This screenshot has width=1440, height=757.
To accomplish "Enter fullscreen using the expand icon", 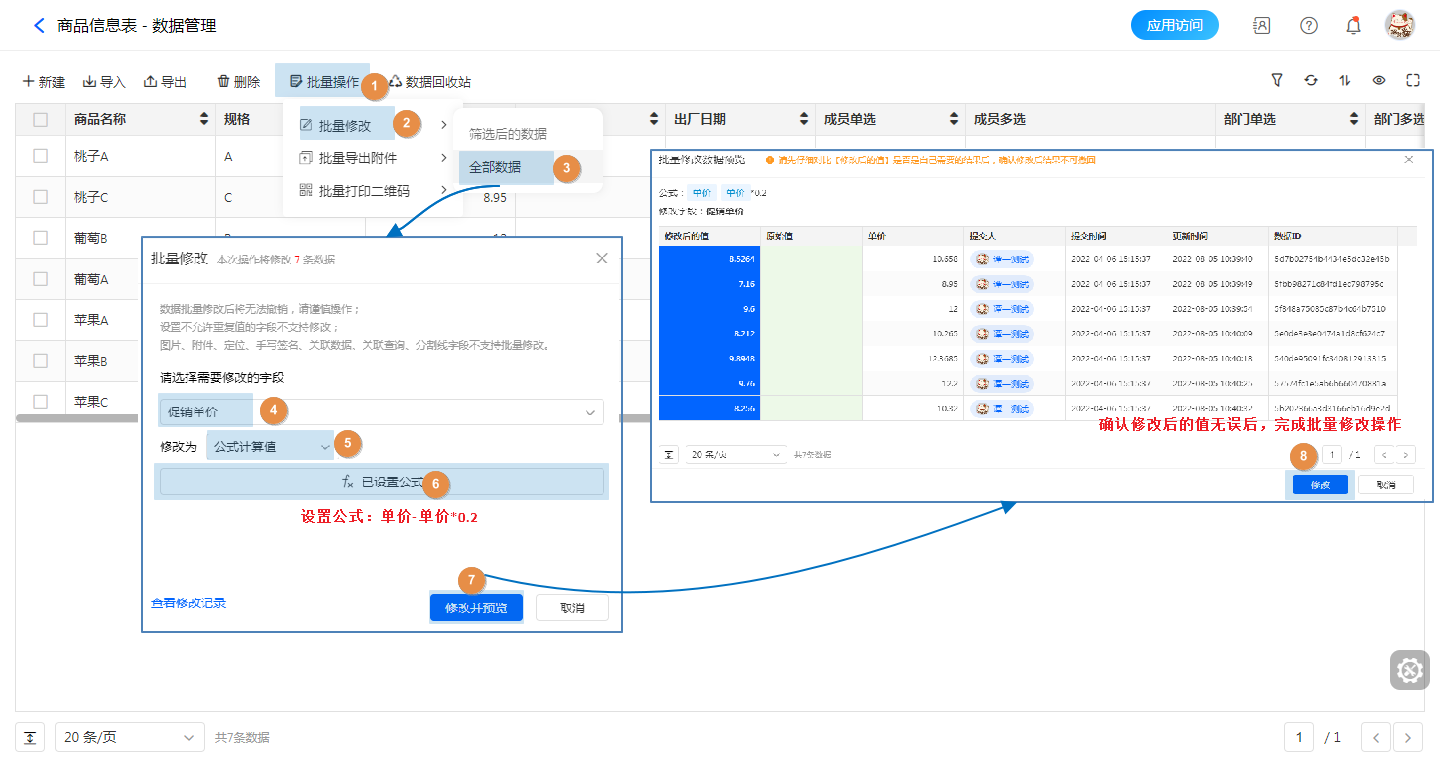I will click(1413, 81).
